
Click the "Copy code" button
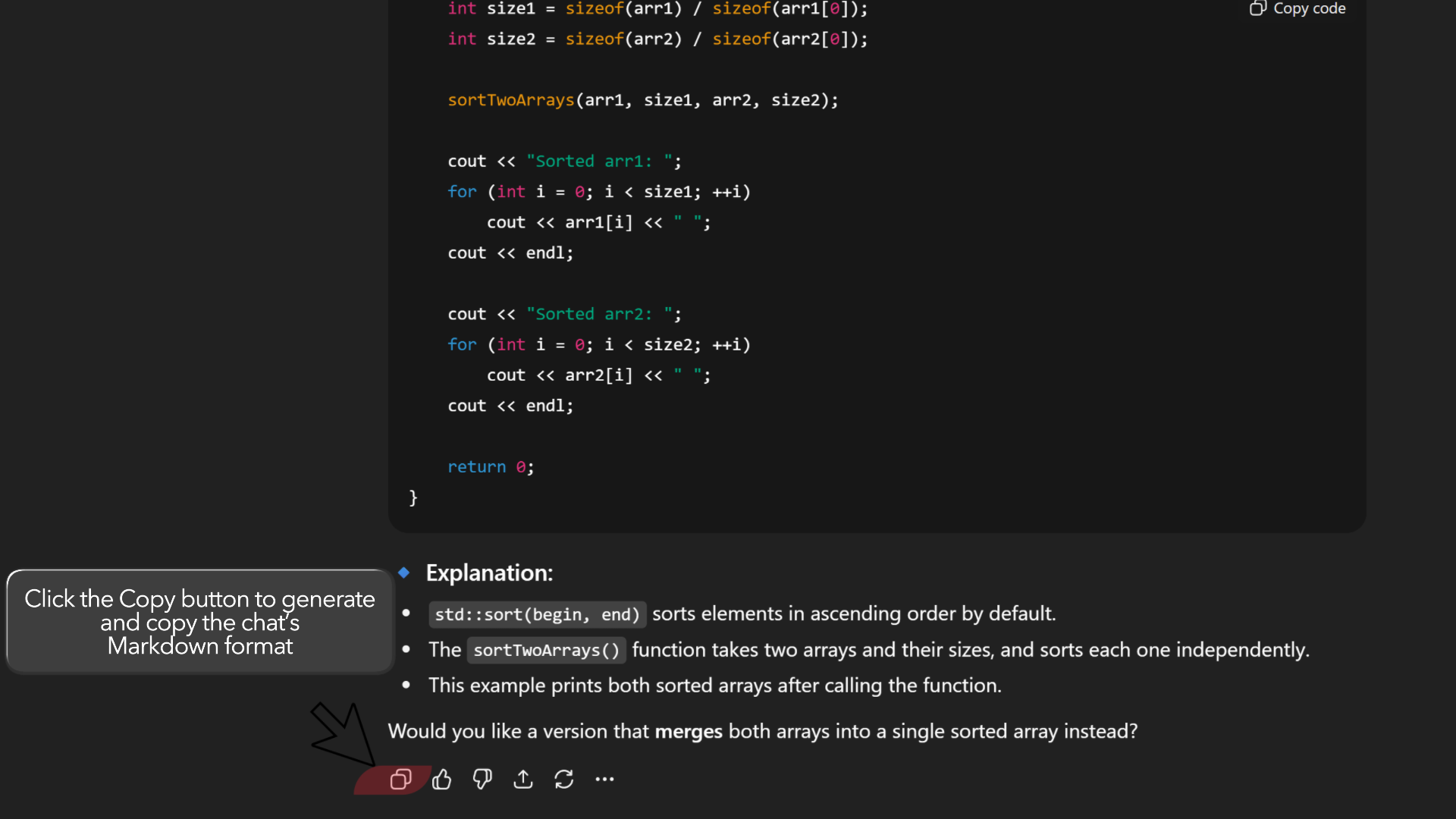1297,9
